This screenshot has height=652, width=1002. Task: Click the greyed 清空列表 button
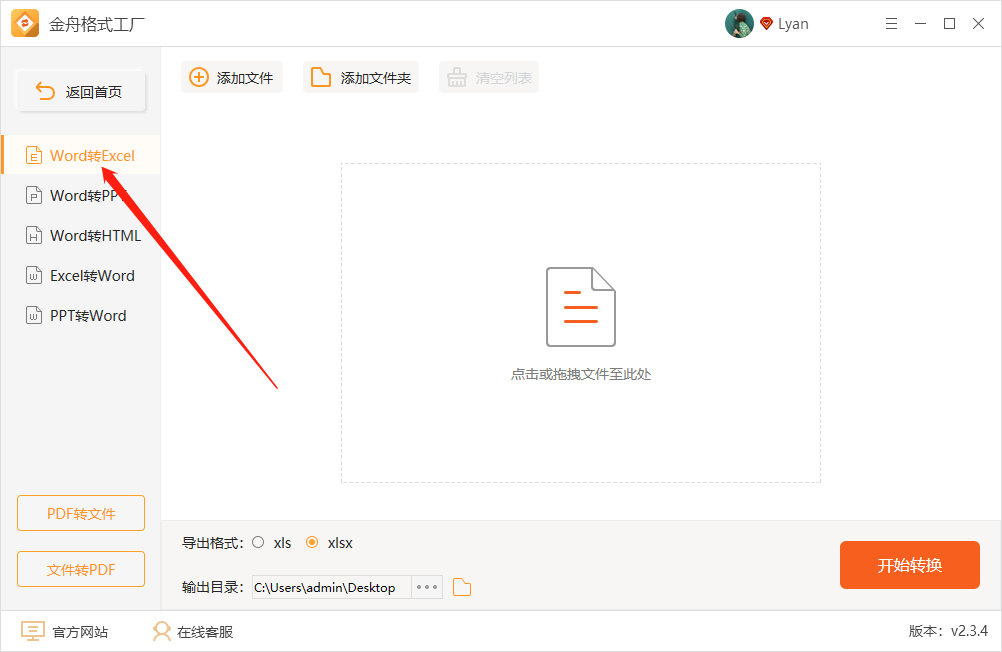click(489, 77)
